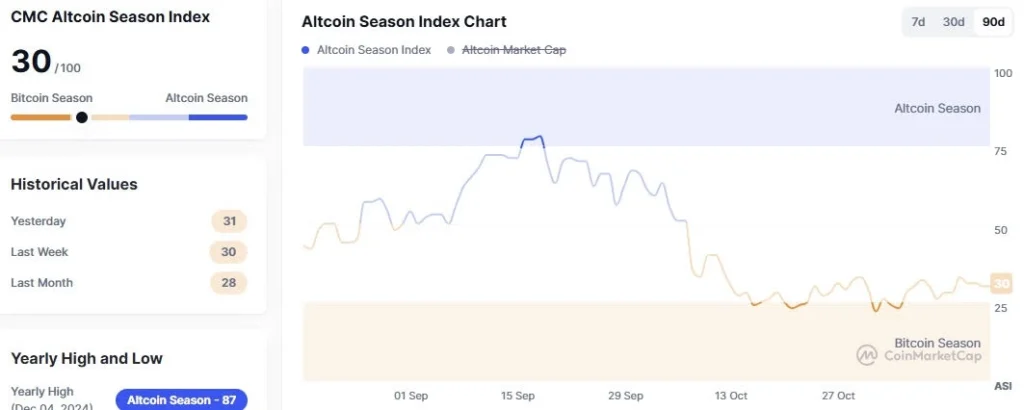Click the Last Week value badge 30
The height and width of the screenshot is (410, 1024).
(229, 252)
